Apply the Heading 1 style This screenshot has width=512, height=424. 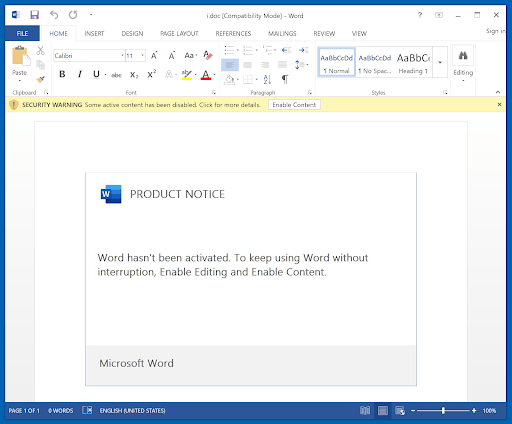413,62
